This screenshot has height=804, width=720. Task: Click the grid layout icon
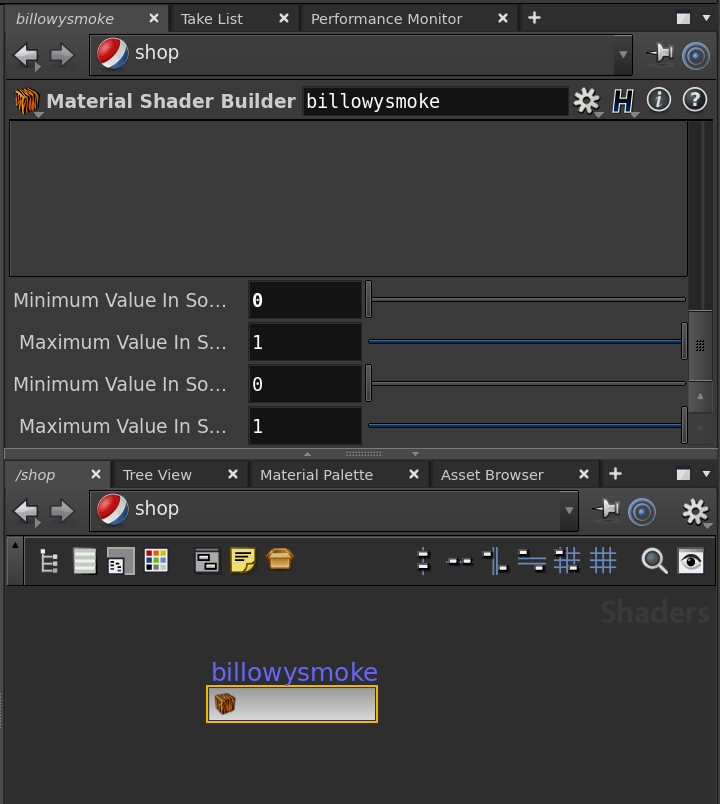(603, 561)
